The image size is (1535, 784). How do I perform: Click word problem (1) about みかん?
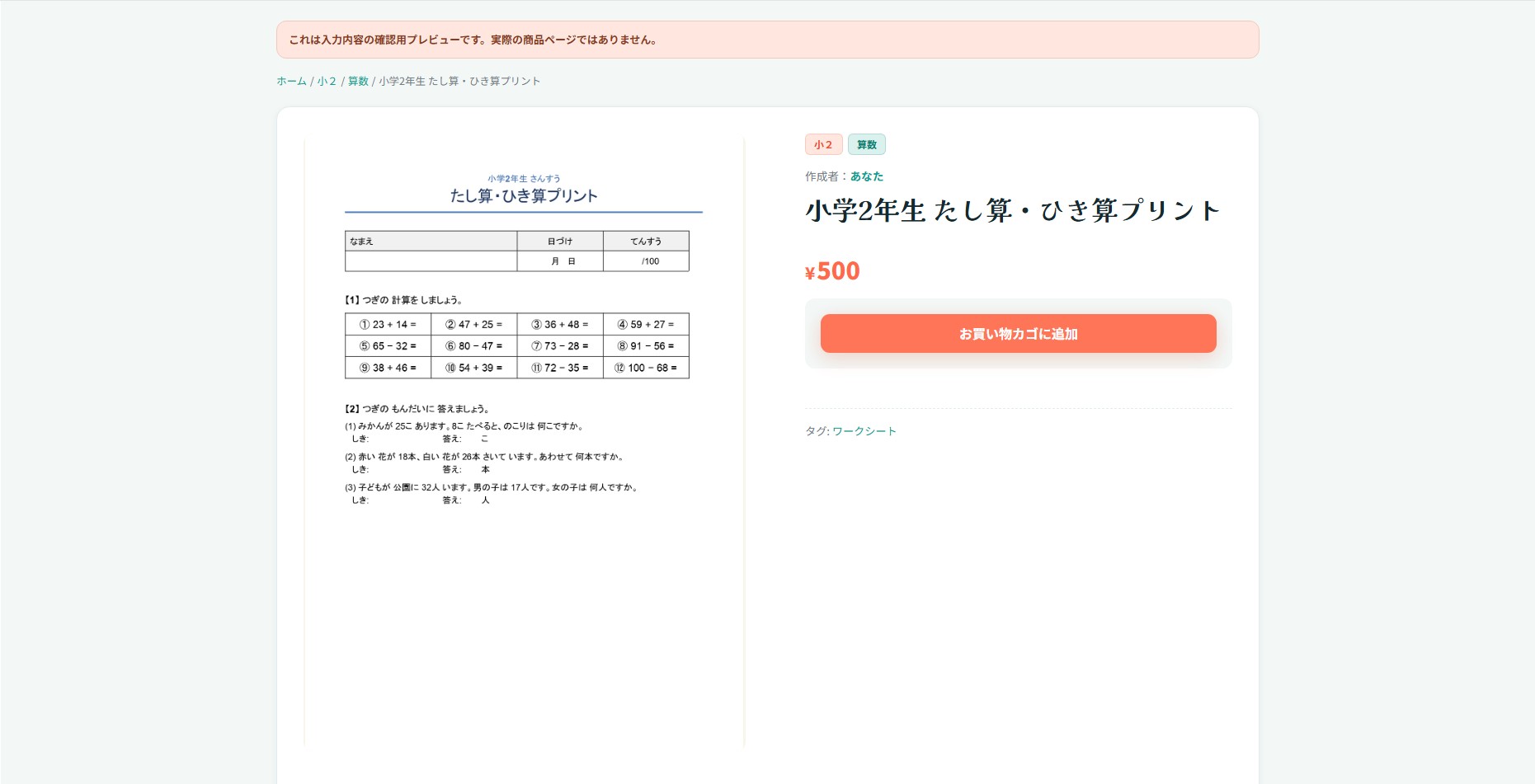[466, 426]
